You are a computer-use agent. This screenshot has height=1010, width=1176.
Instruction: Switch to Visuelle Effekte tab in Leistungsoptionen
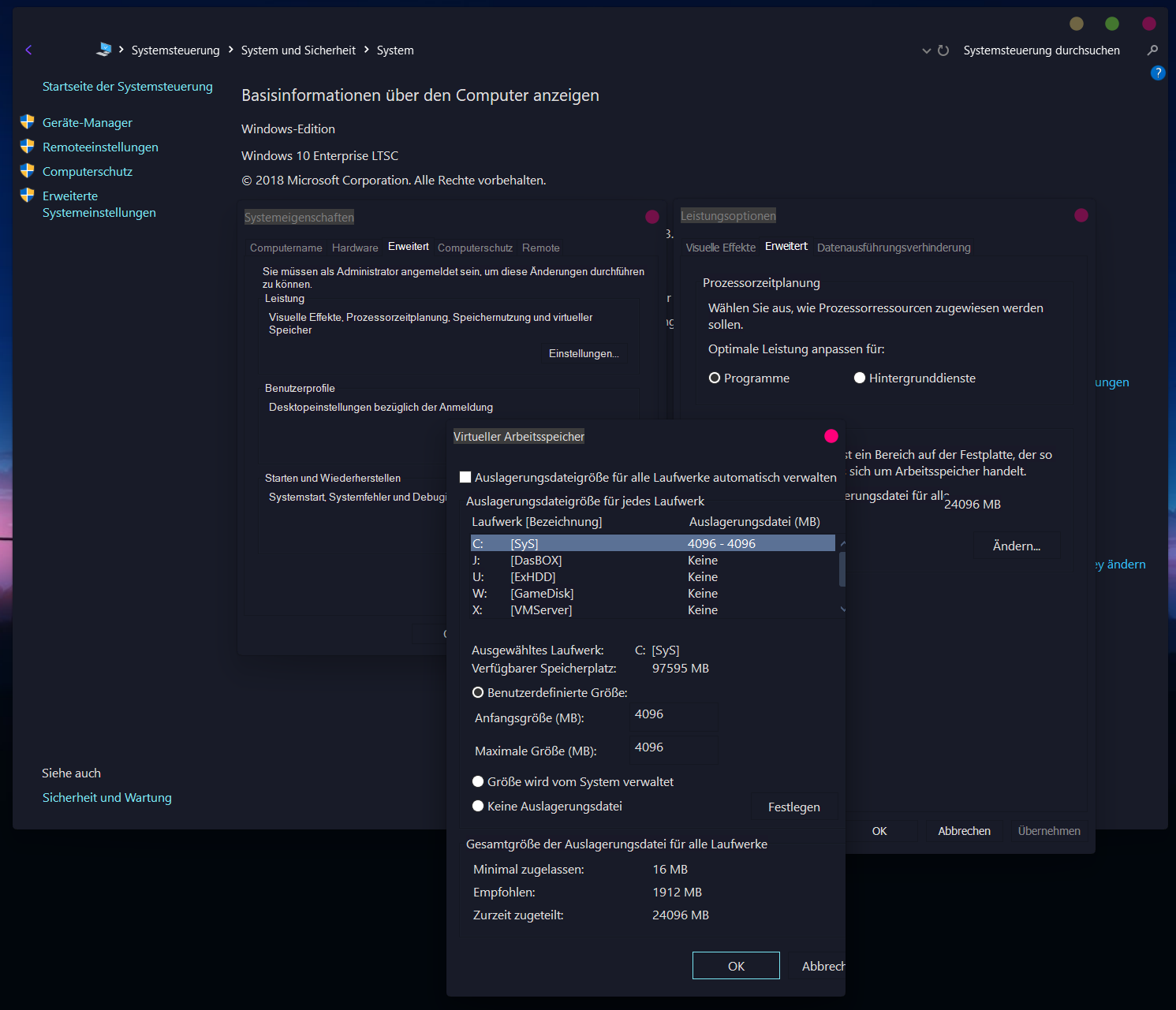721,248
